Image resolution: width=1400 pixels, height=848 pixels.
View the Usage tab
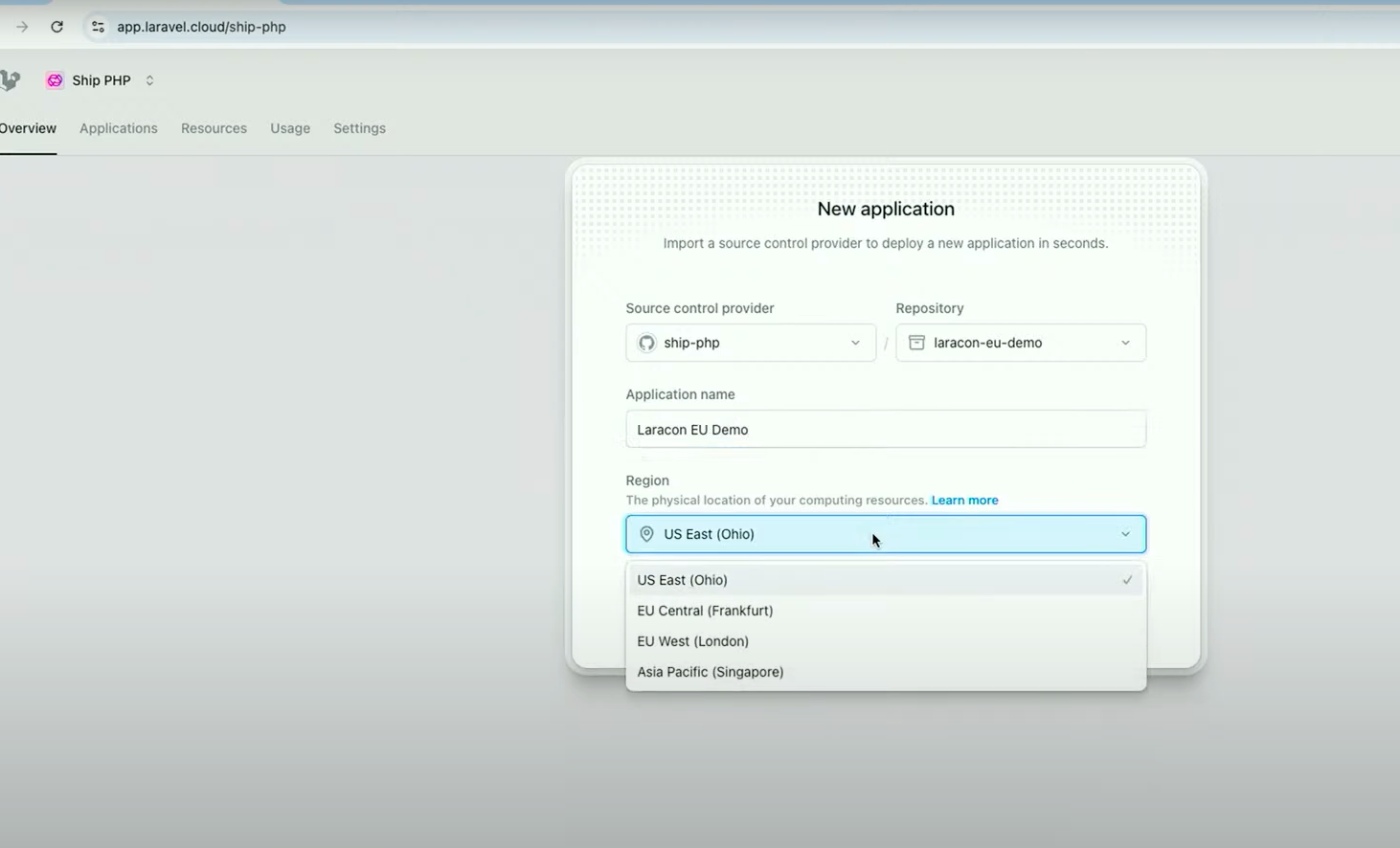(290, 128)
